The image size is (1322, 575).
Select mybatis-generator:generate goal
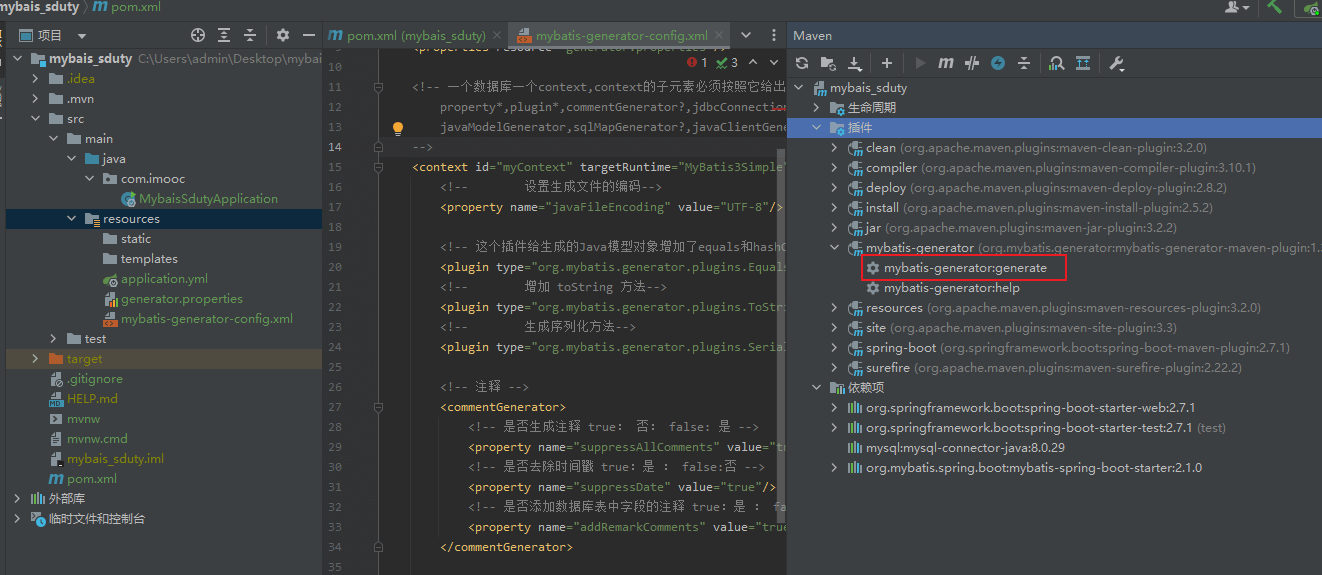965,268
